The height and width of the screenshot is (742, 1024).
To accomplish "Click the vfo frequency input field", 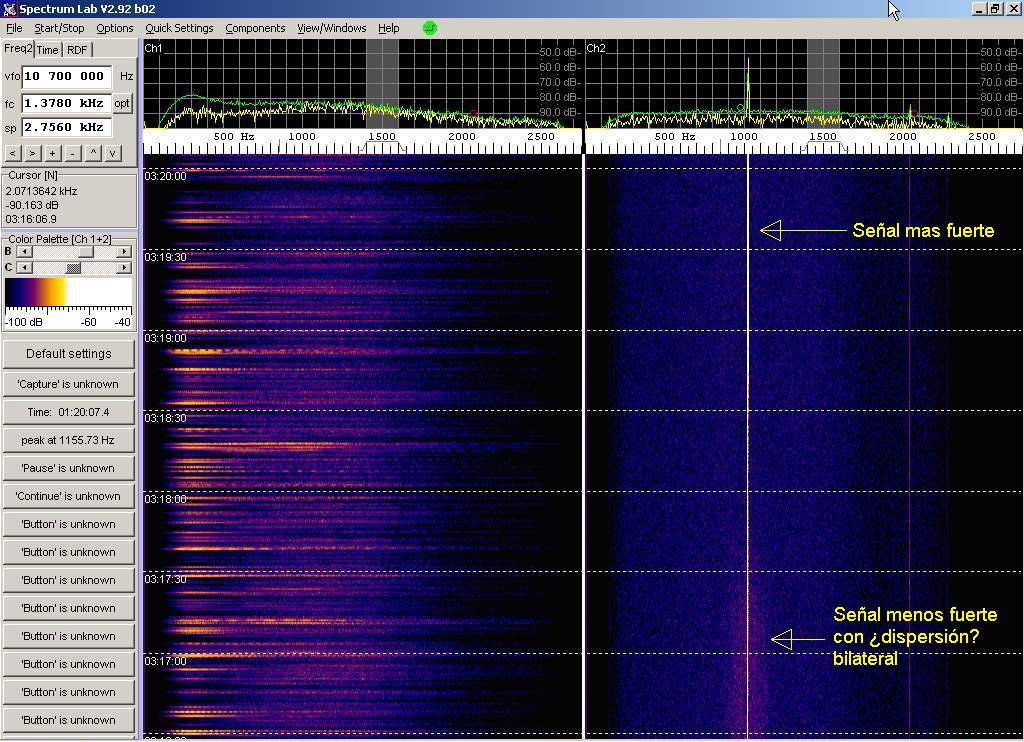I will pyautogui.click(x=65, y=76).
